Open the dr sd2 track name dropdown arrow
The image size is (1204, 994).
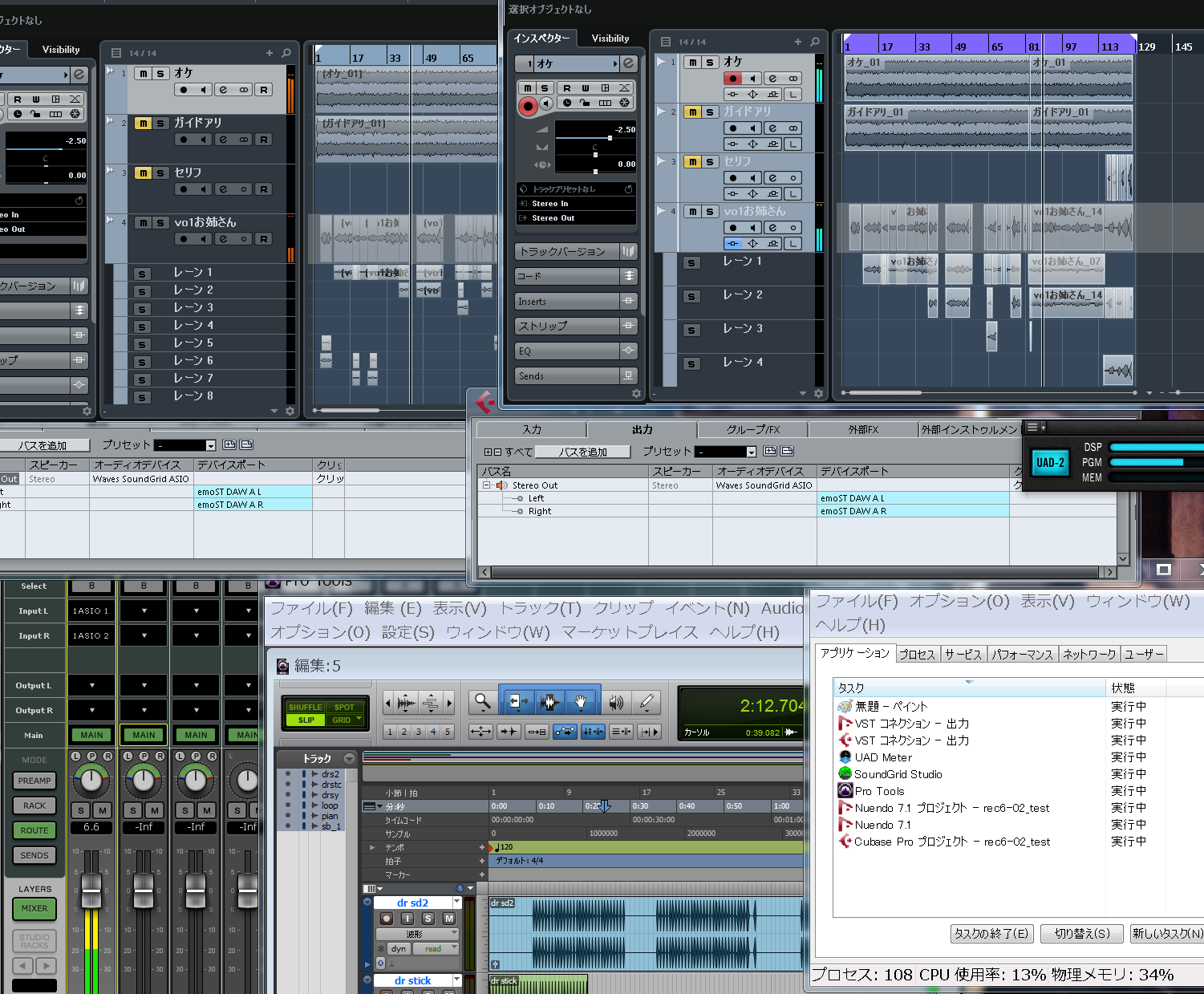click(x=457, y=903)
